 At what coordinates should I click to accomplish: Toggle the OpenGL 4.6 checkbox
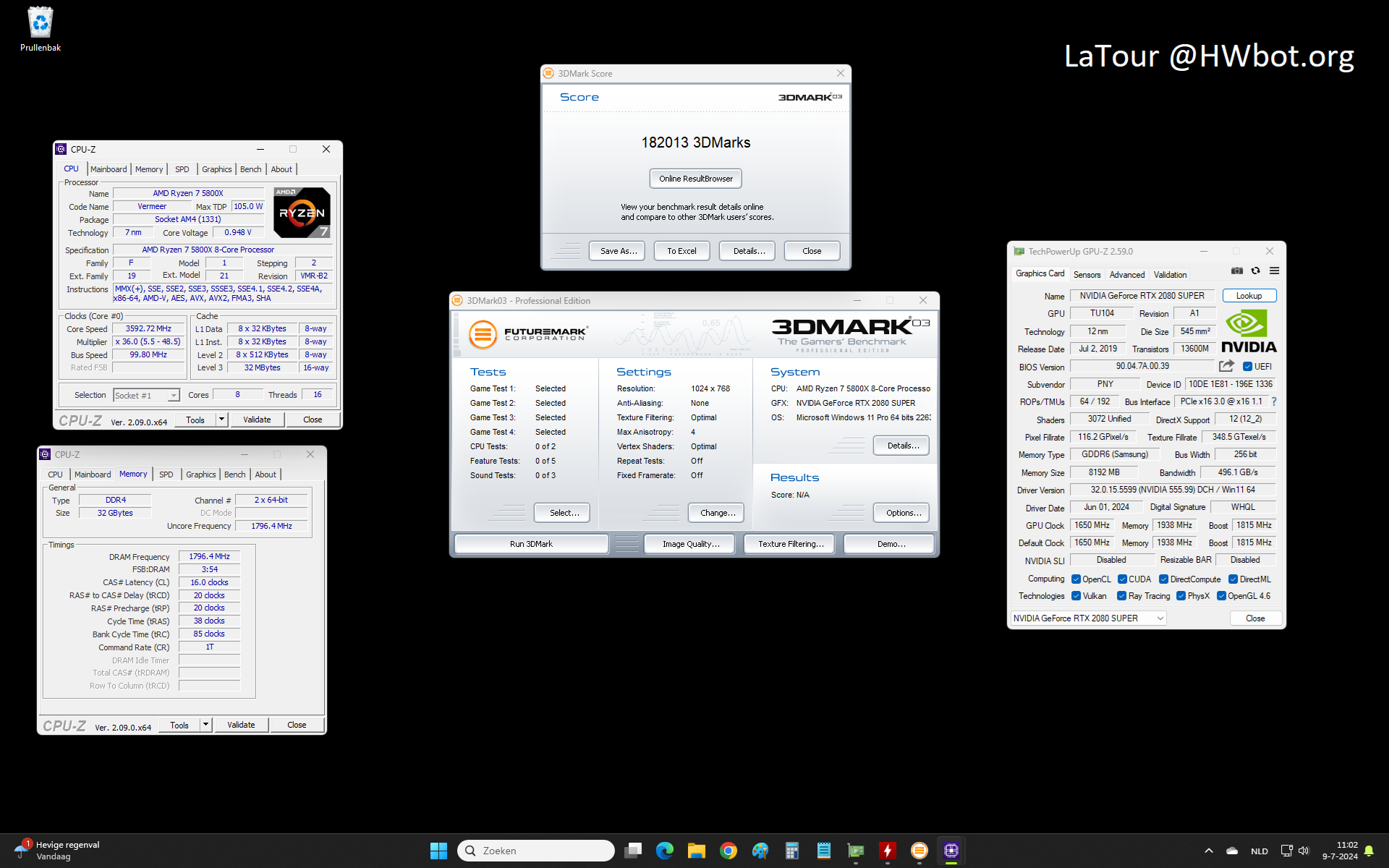pos(1221,596)
